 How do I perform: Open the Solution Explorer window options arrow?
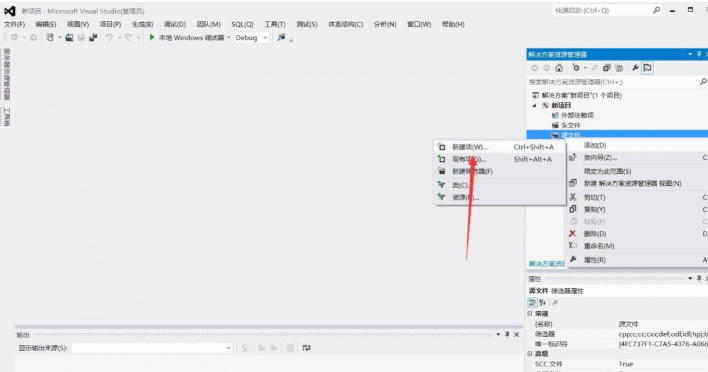[690, 54]
